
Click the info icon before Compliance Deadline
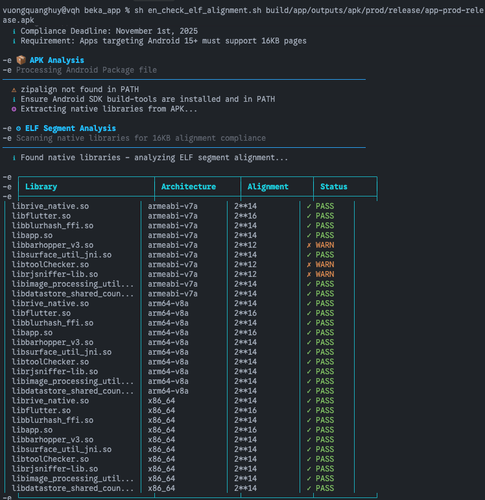[14, 31]
